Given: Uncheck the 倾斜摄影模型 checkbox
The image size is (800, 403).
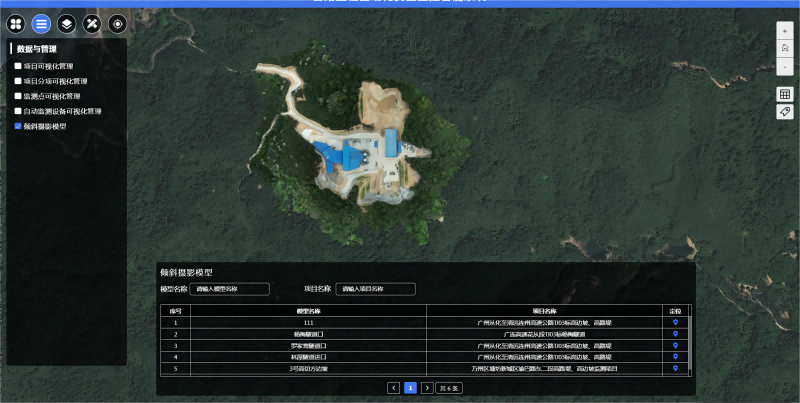Looking at the screenshot, I should click(x=18, y=127).
